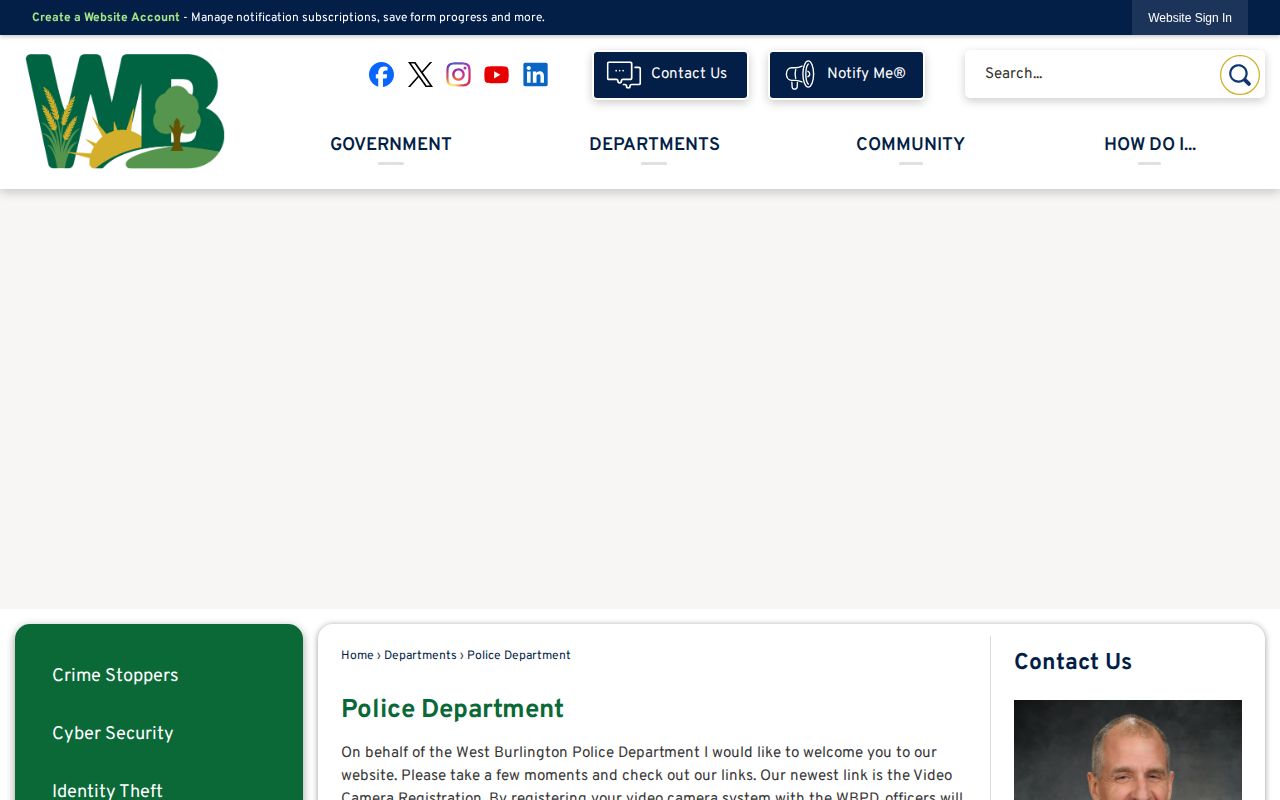Screen dimensions: 1280x800
Task: Click the Departments breadcrumb link
Action: (420, 656)
